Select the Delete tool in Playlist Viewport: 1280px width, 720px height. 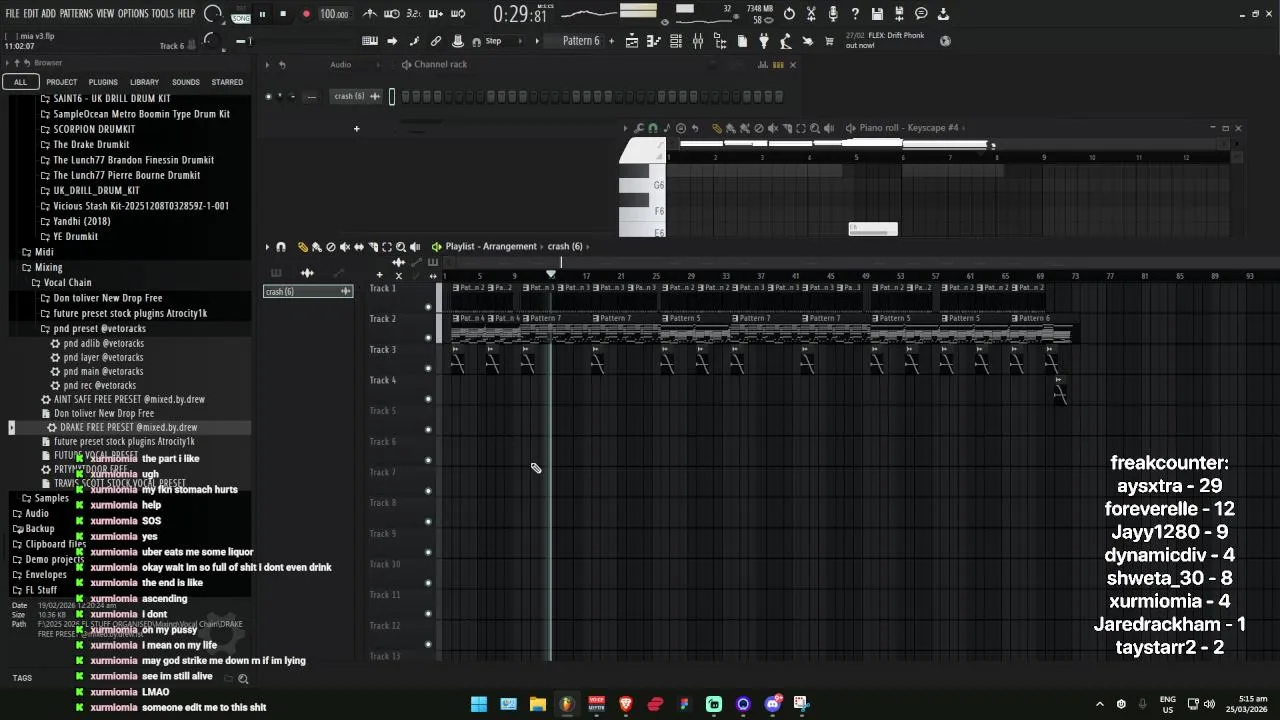[x=331, y=247]
